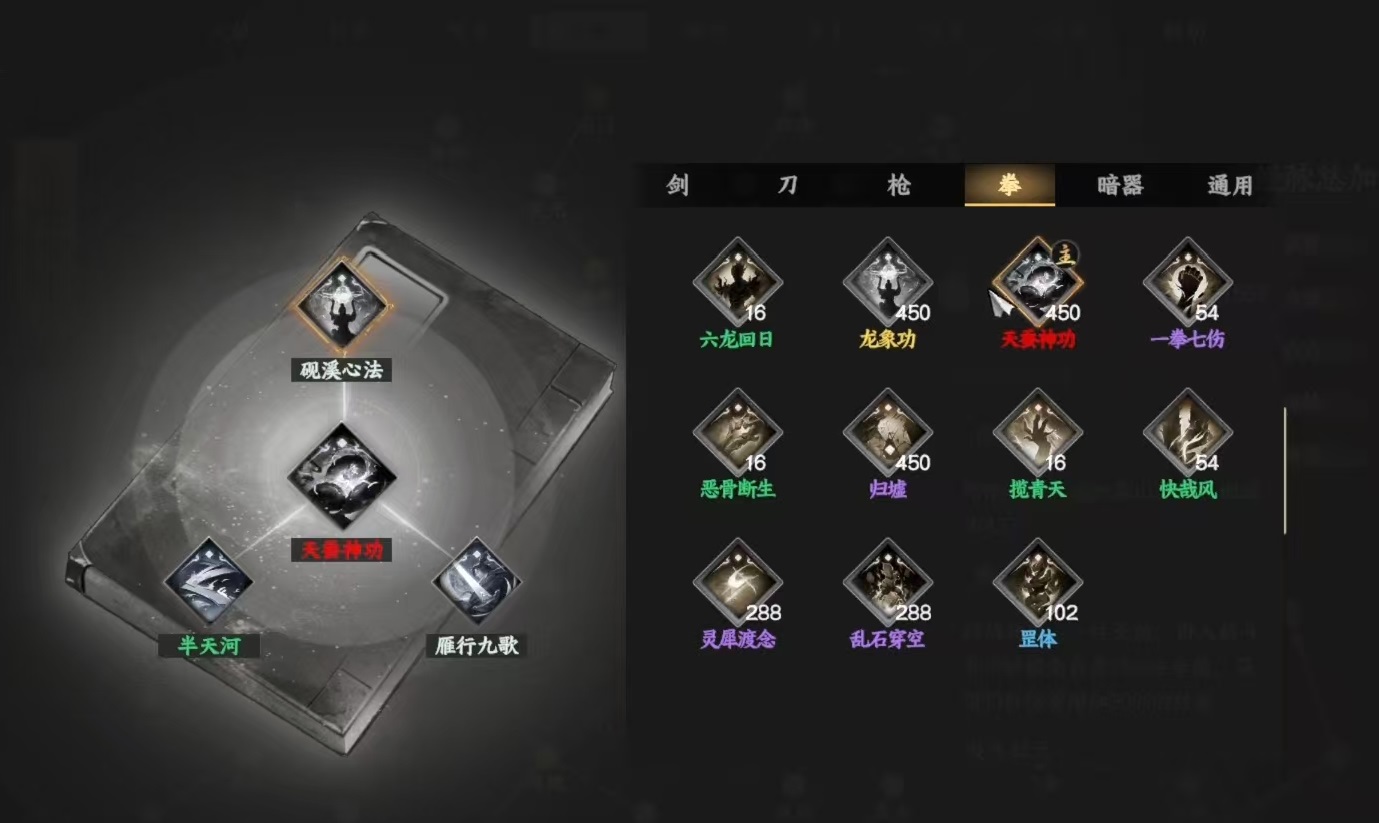
Task: Choose the 龙象功 skill icon
Action: [x=887, y=282]
